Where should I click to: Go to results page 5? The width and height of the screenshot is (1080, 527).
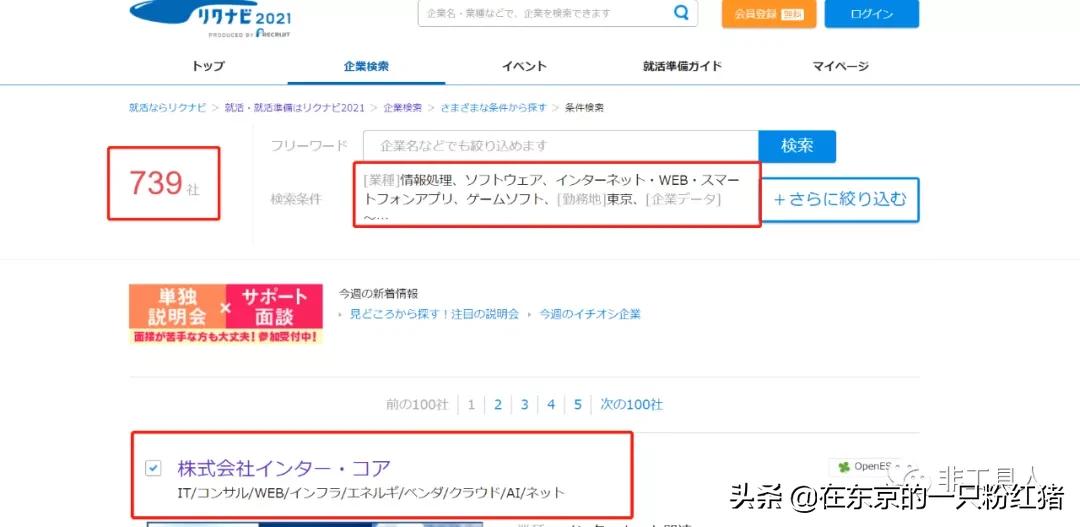pos(578,405)
